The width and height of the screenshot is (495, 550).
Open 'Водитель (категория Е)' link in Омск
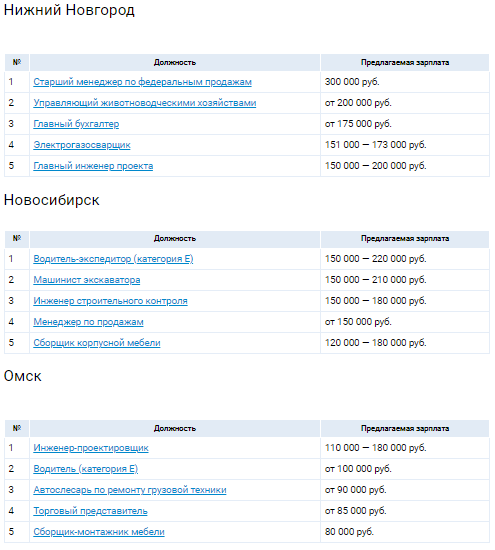tap(86, 469)
